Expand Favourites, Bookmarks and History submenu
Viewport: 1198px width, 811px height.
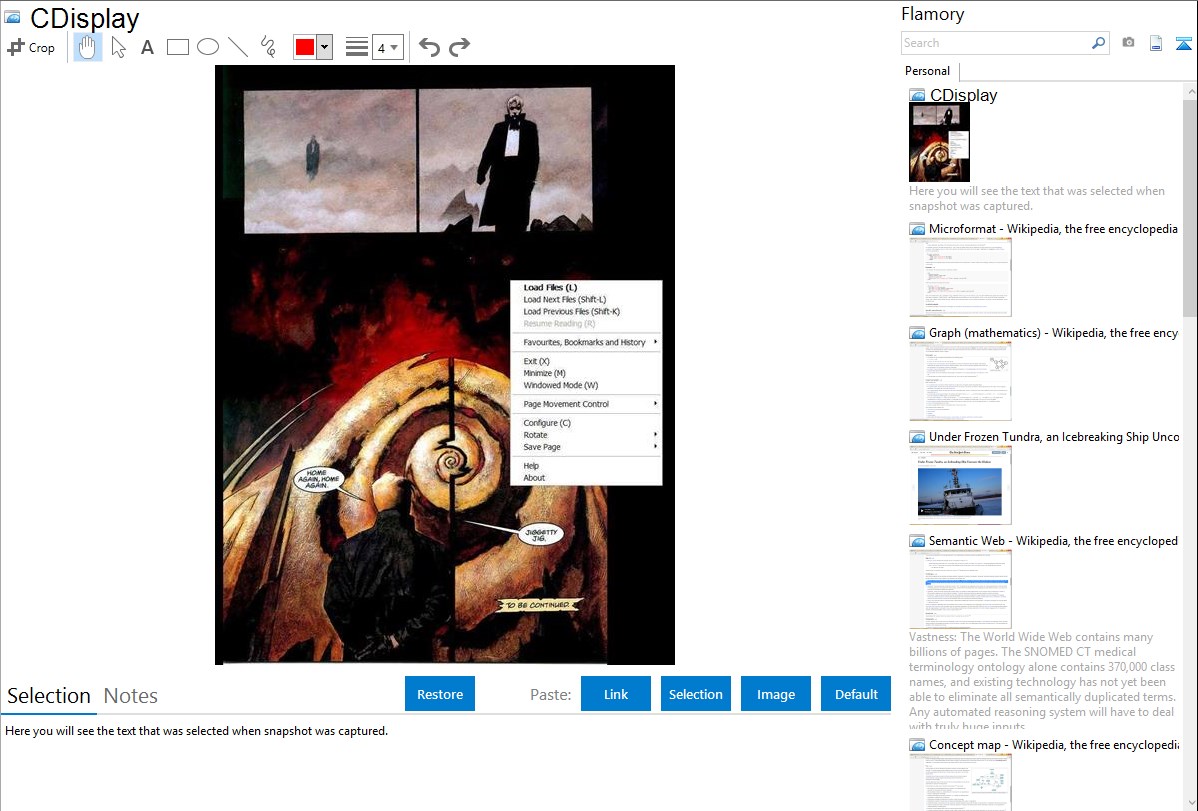[585, 342]
